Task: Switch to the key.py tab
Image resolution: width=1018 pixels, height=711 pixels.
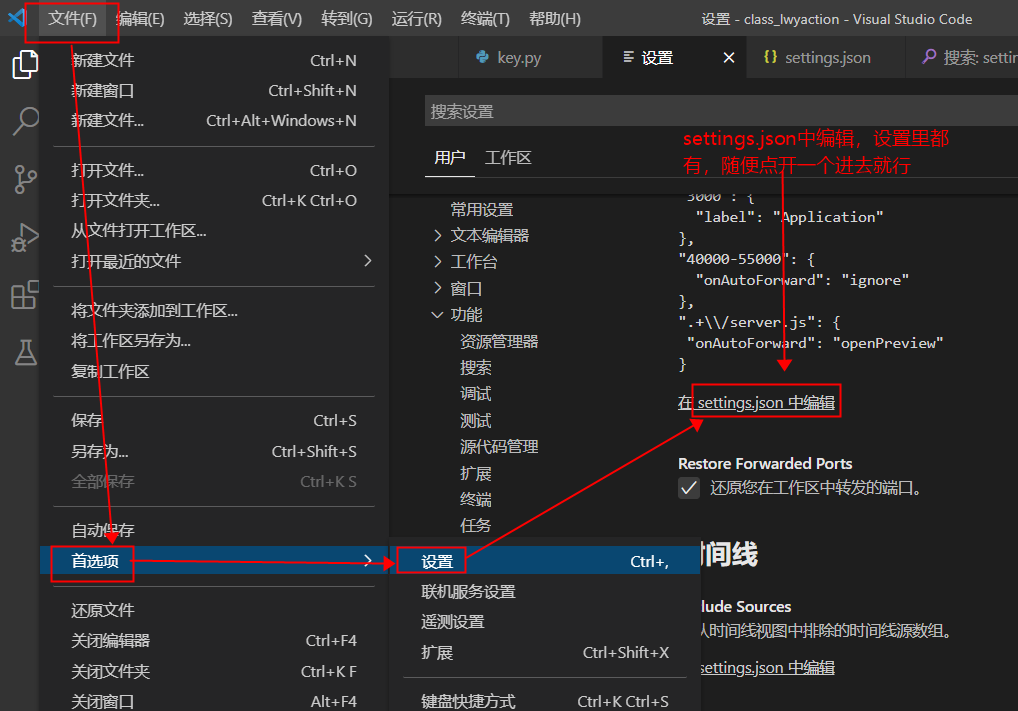Action: click(x=530, y=58)
